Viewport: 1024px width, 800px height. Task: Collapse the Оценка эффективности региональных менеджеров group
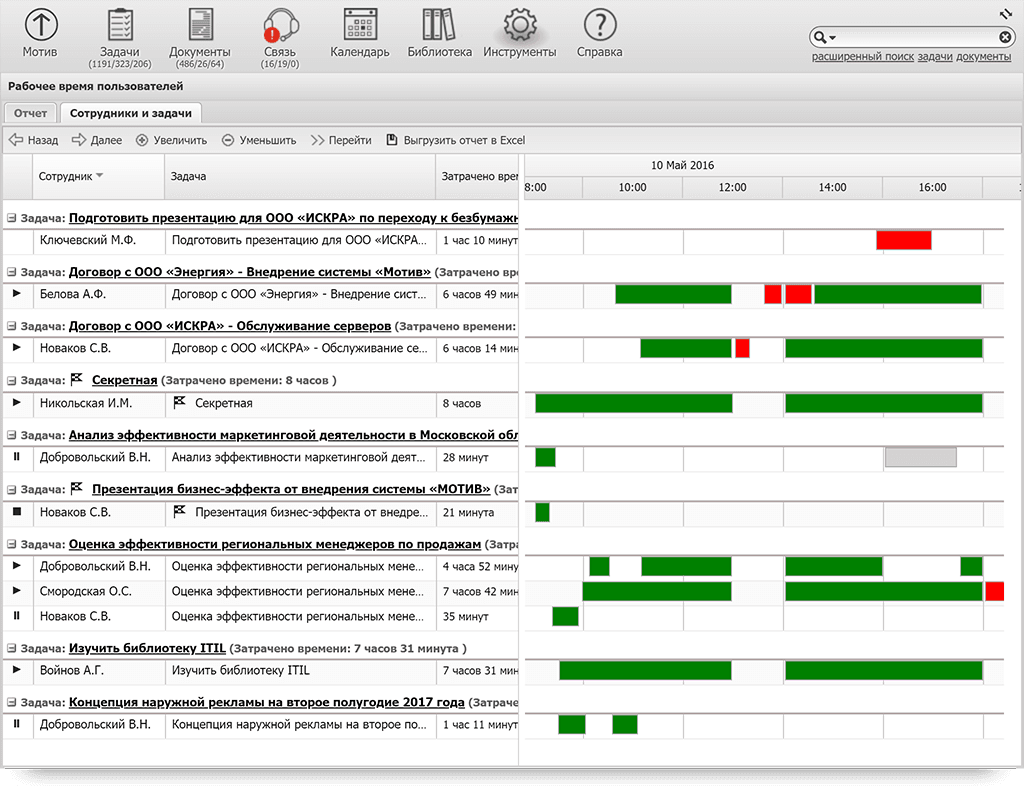[12, 545]
